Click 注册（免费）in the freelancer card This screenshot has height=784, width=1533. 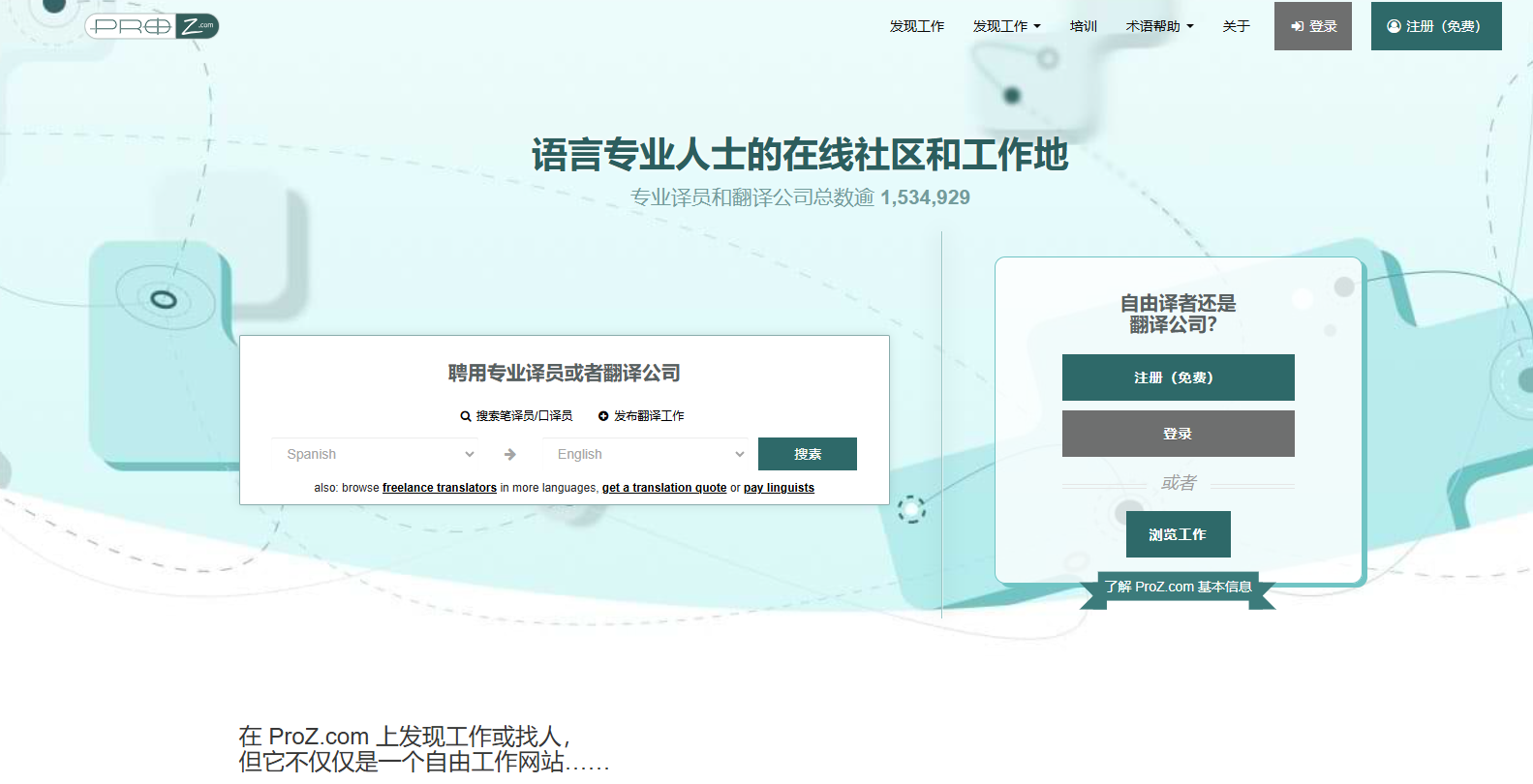[x=1178, y=377]
